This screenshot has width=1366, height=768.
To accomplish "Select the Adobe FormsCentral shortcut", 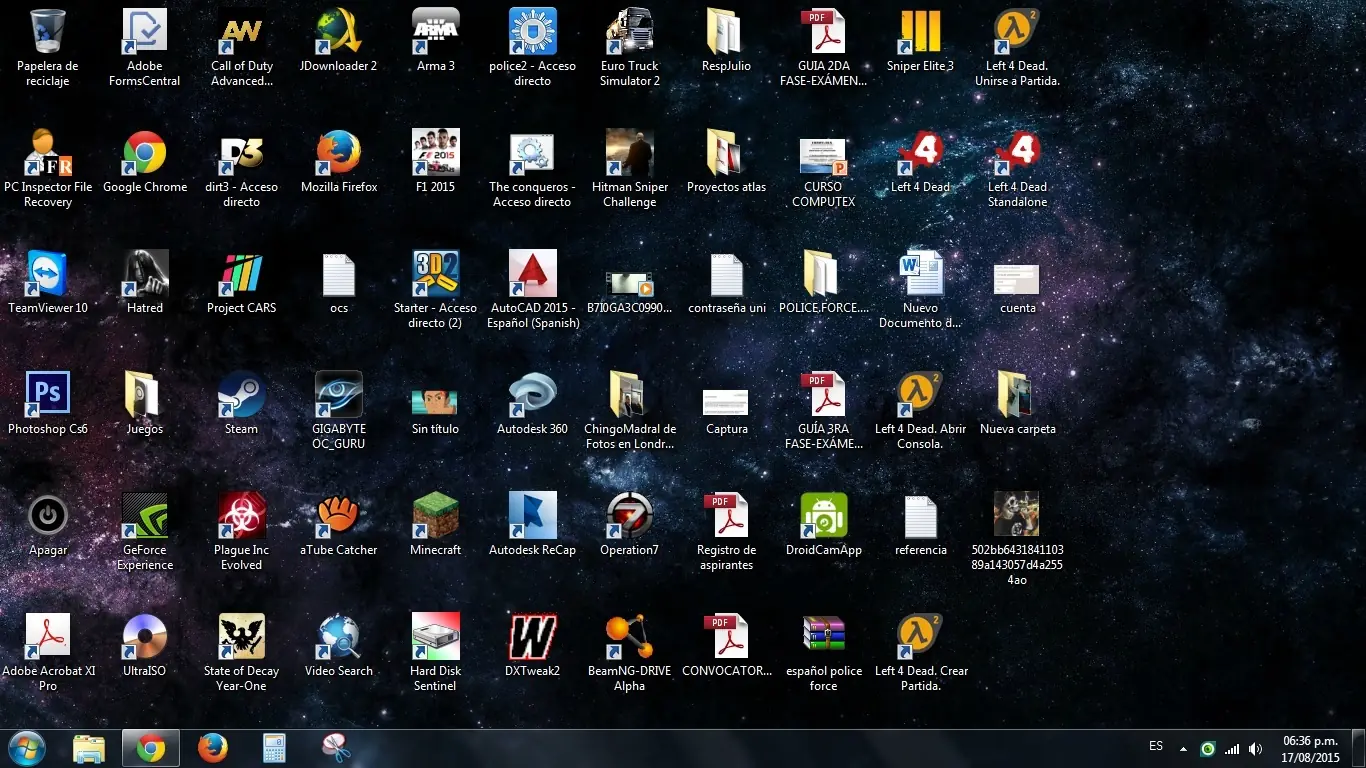I will (145, 32).
